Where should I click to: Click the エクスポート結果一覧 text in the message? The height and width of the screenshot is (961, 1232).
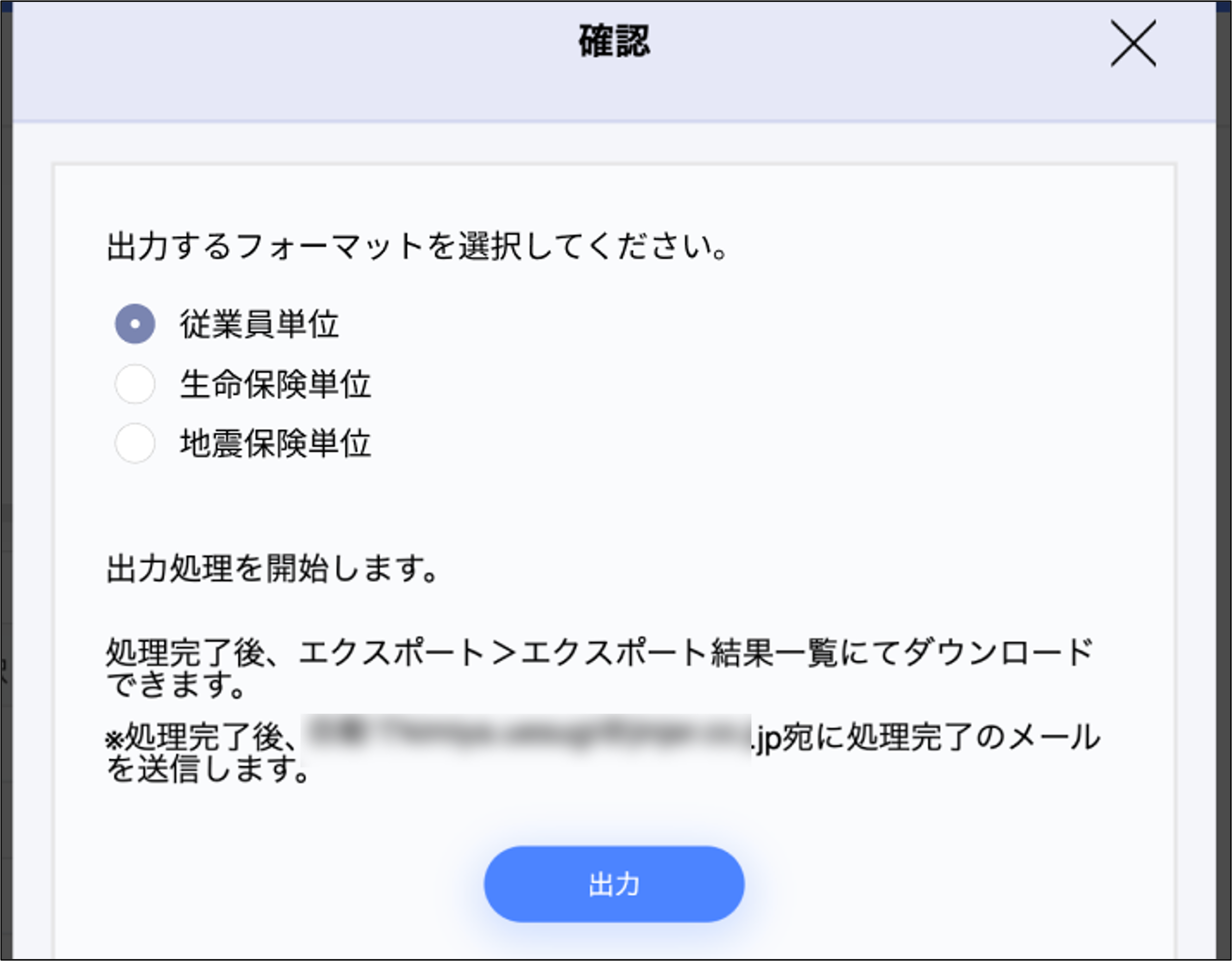click(x=680, y=653)
